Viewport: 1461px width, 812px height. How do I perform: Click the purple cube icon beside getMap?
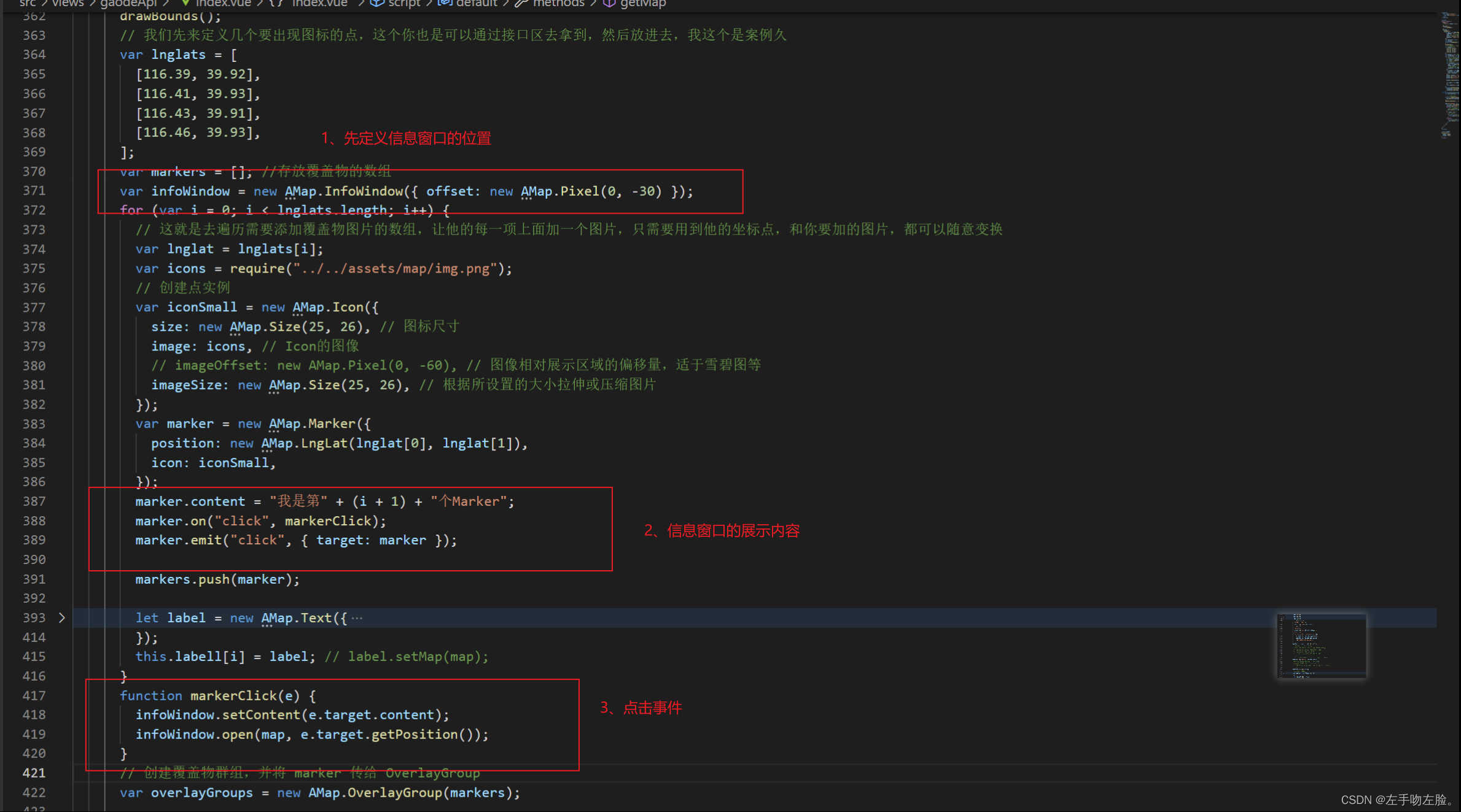(x=609, y=3)
